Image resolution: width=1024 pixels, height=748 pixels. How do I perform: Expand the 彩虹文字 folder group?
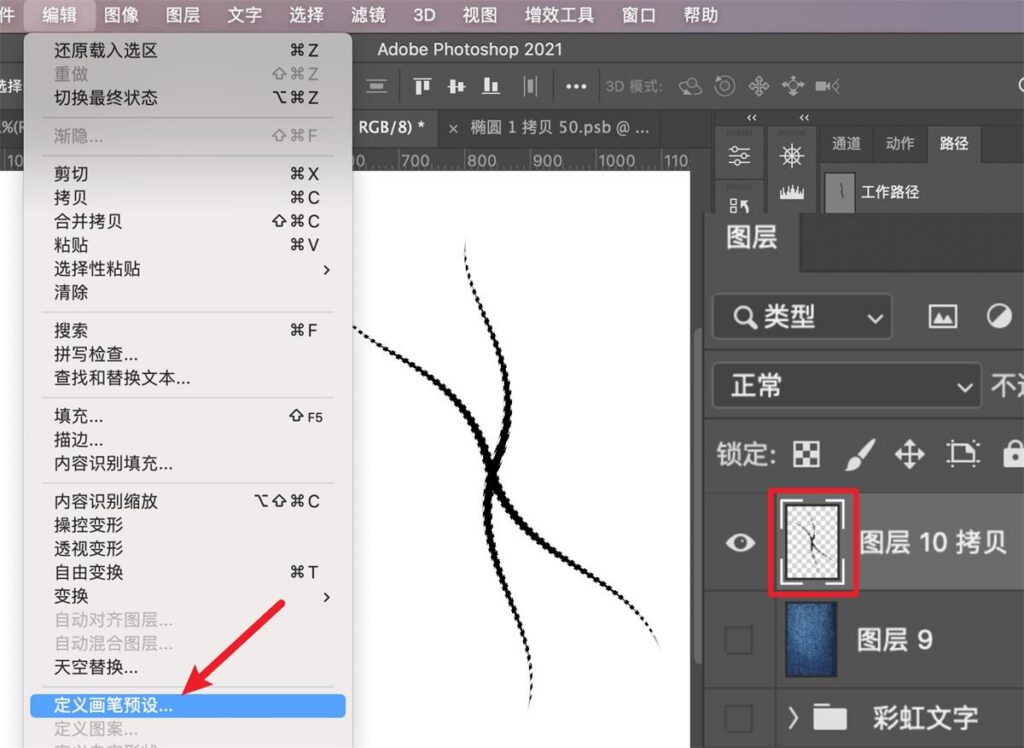793,718
